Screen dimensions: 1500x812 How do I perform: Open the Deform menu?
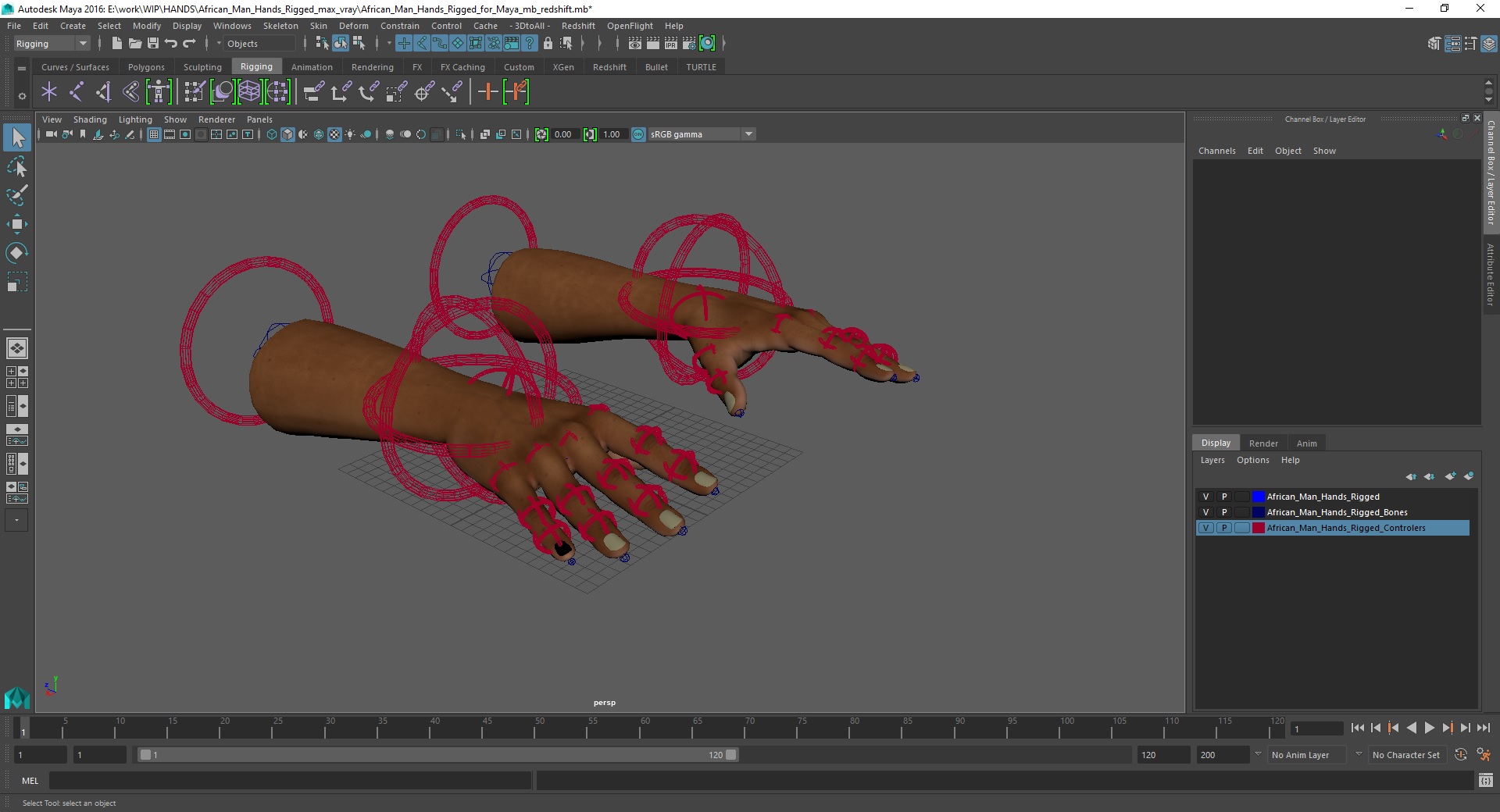pyautogui.click(x=353, y=26)
